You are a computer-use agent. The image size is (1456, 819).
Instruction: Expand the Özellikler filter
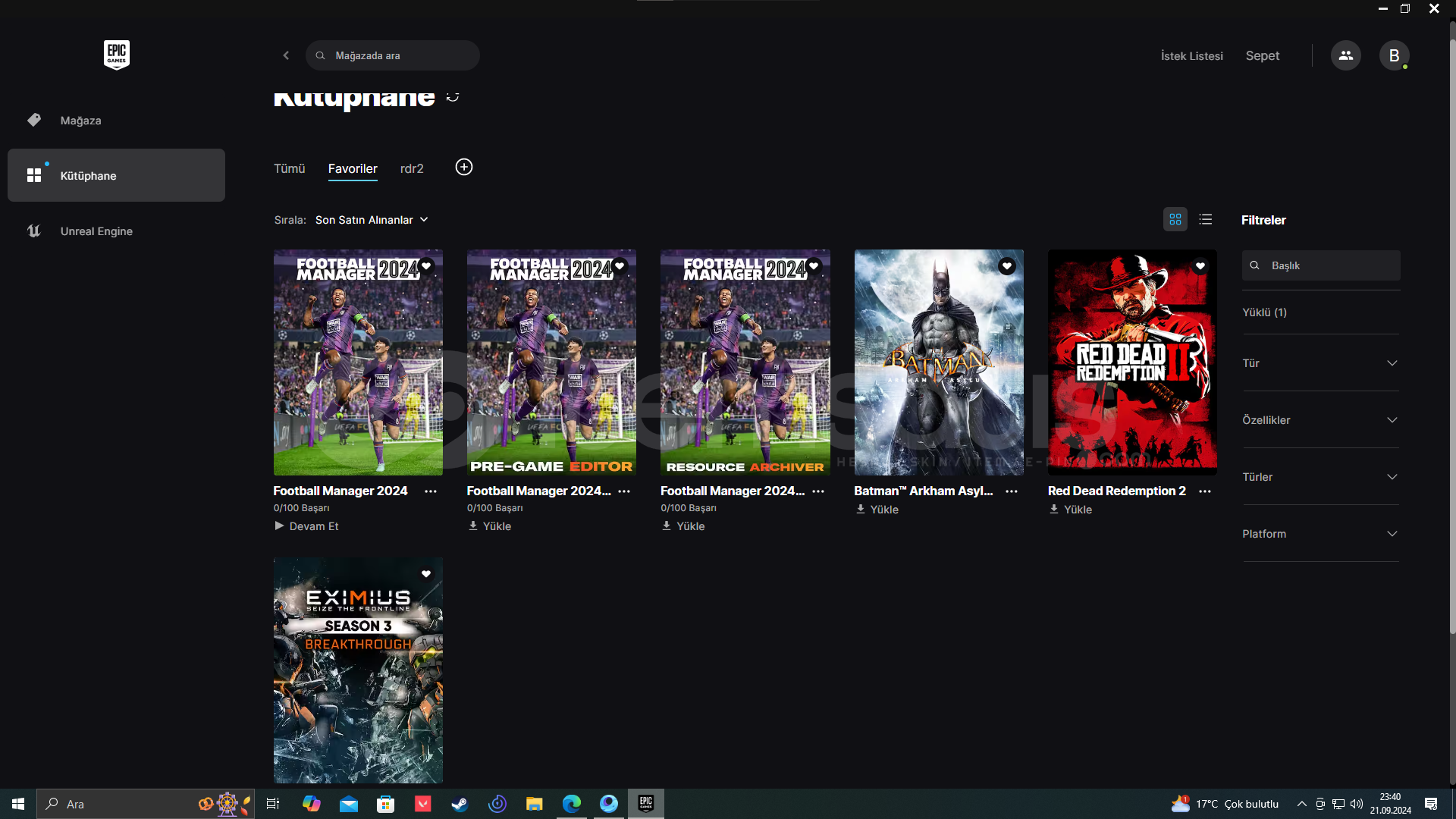pyautogui.click(x=1320, y=420)
